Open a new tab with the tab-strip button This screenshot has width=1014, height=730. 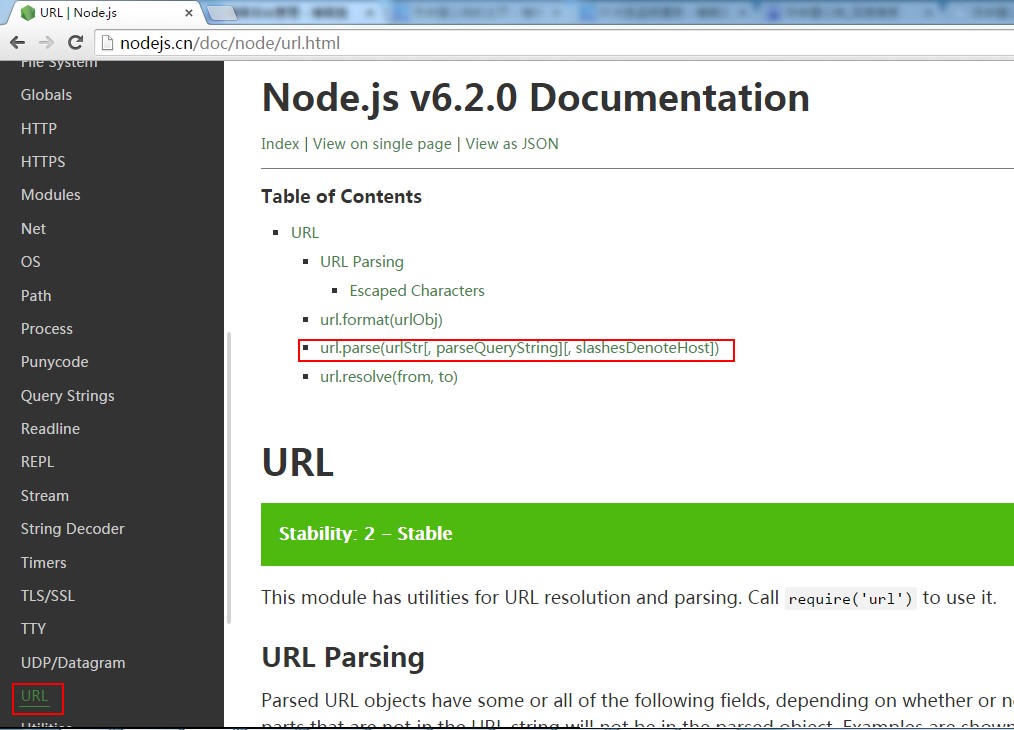click(222, 13)
